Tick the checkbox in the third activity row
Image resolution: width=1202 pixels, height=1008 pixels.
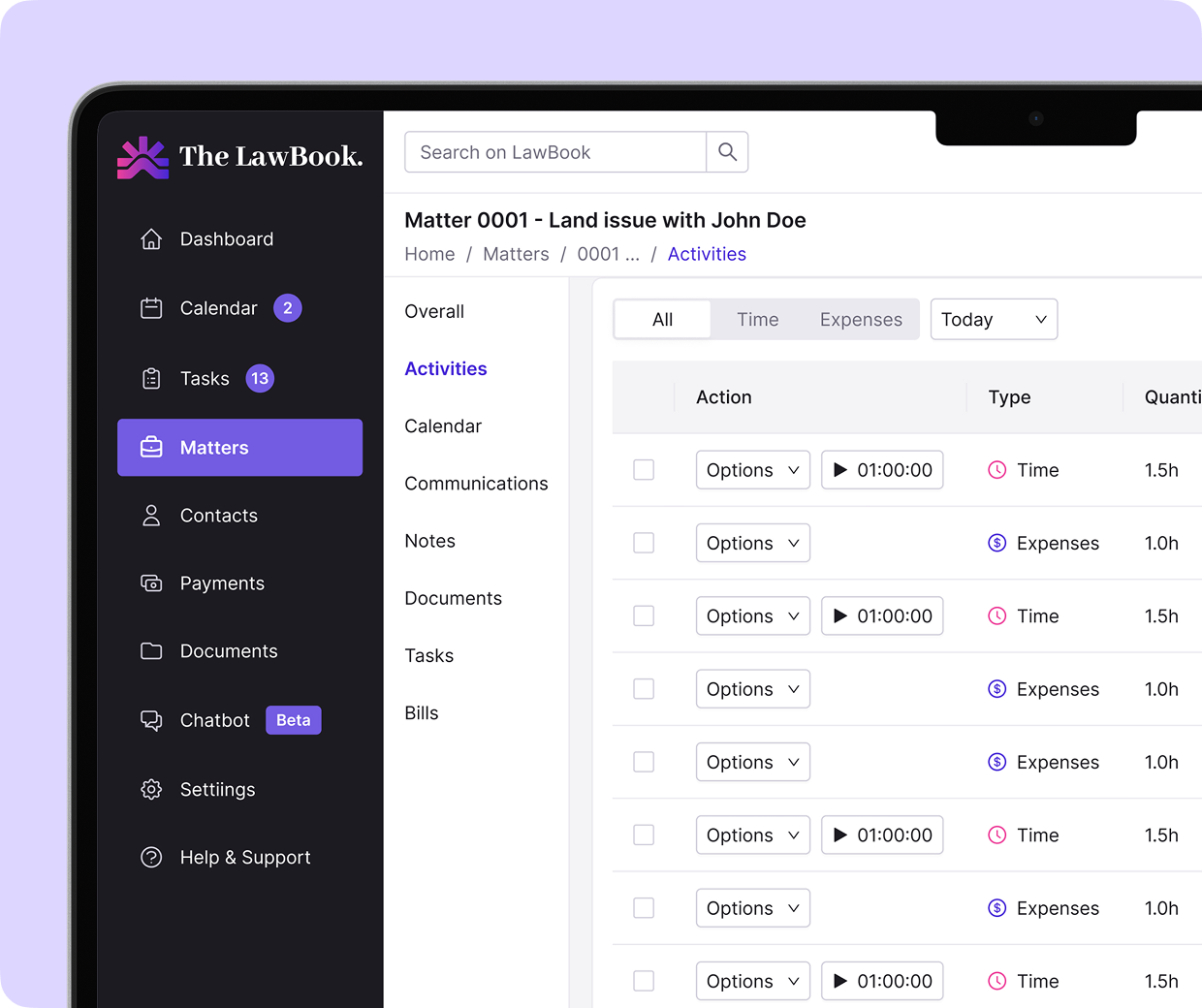(x=644, y=615)
